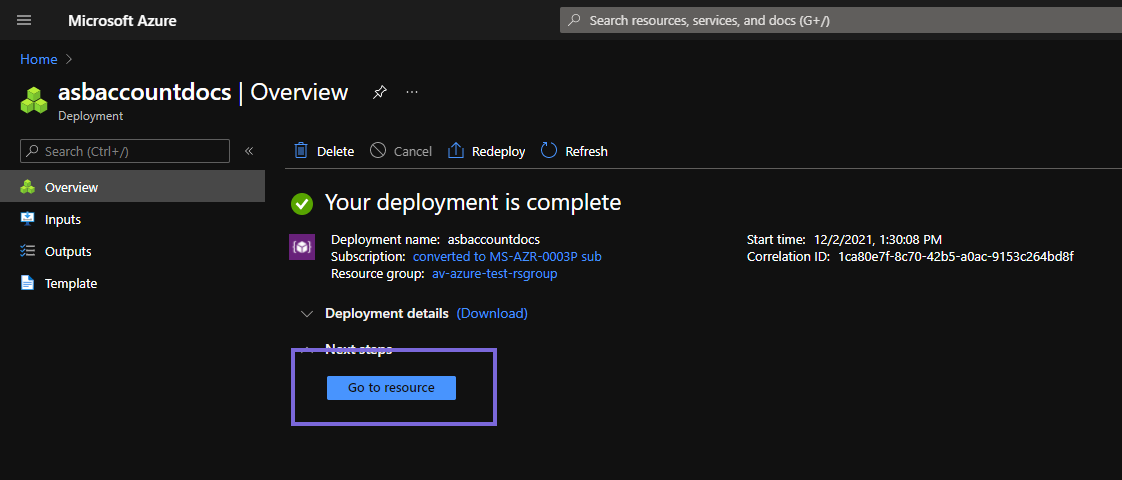This screenshot has width=1122, height=480.
Task: Go to the Home breadcrumb
Action: (39, 59)
